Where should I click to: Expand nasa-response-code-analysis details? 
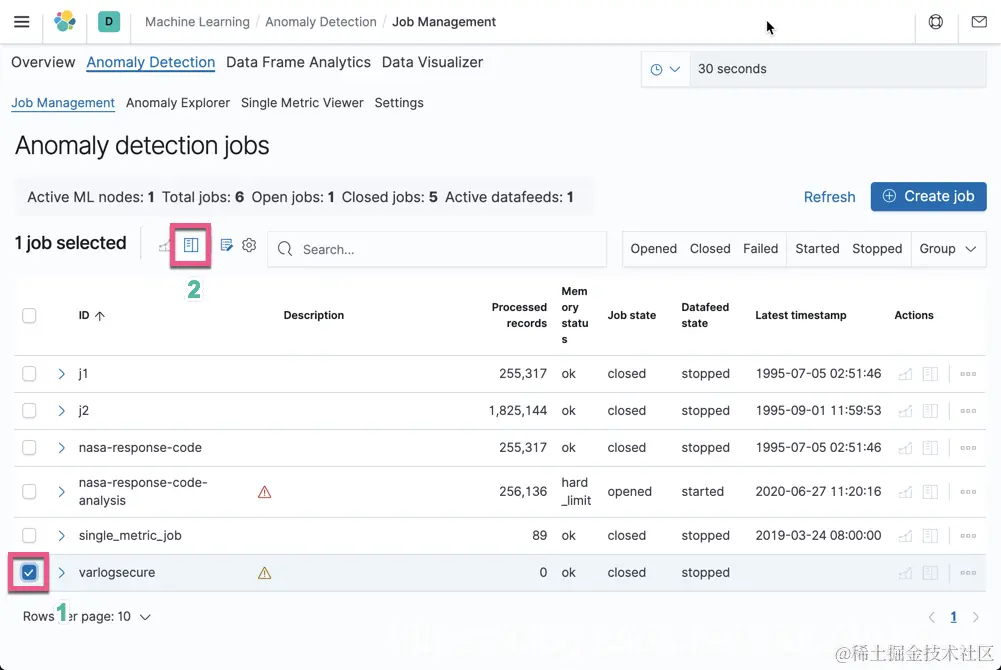click(x=61, y=492)
